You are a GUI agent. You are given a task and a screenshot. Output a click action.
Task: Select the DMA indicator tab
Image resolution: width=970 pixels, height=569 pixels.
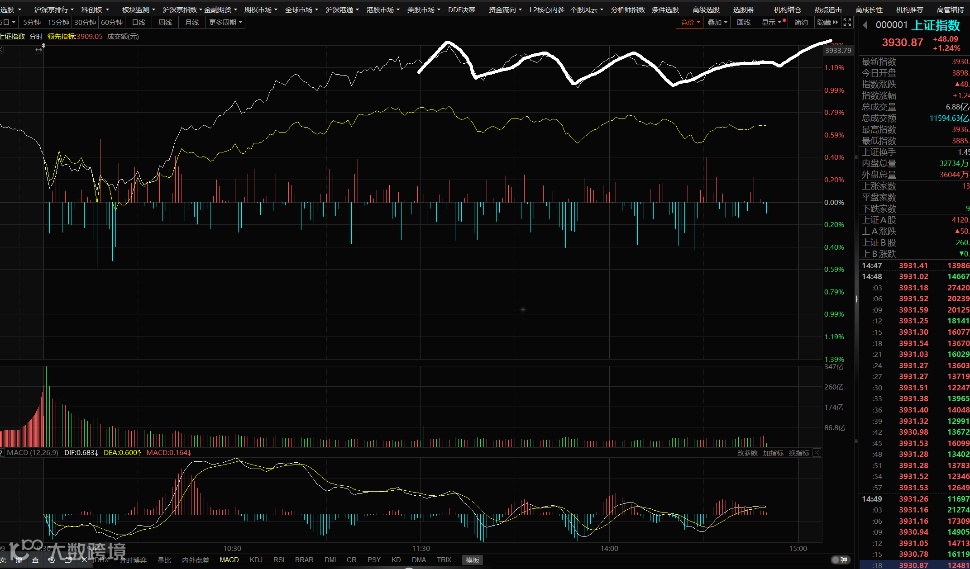(x=419, y=560)
